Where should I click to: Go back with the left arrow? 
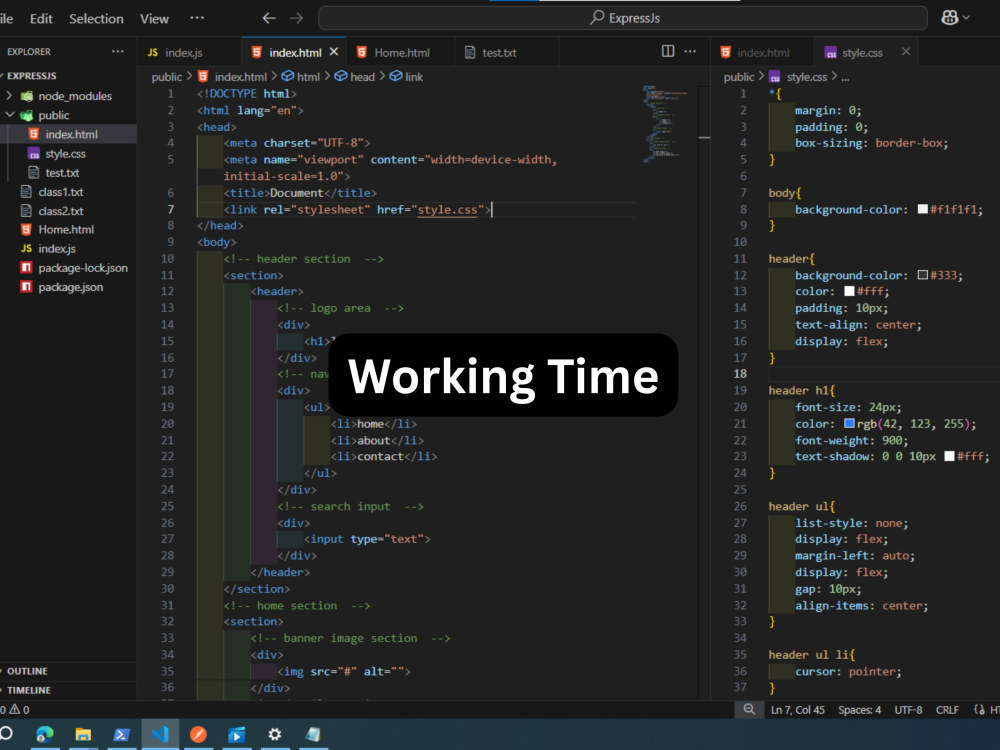269,18
